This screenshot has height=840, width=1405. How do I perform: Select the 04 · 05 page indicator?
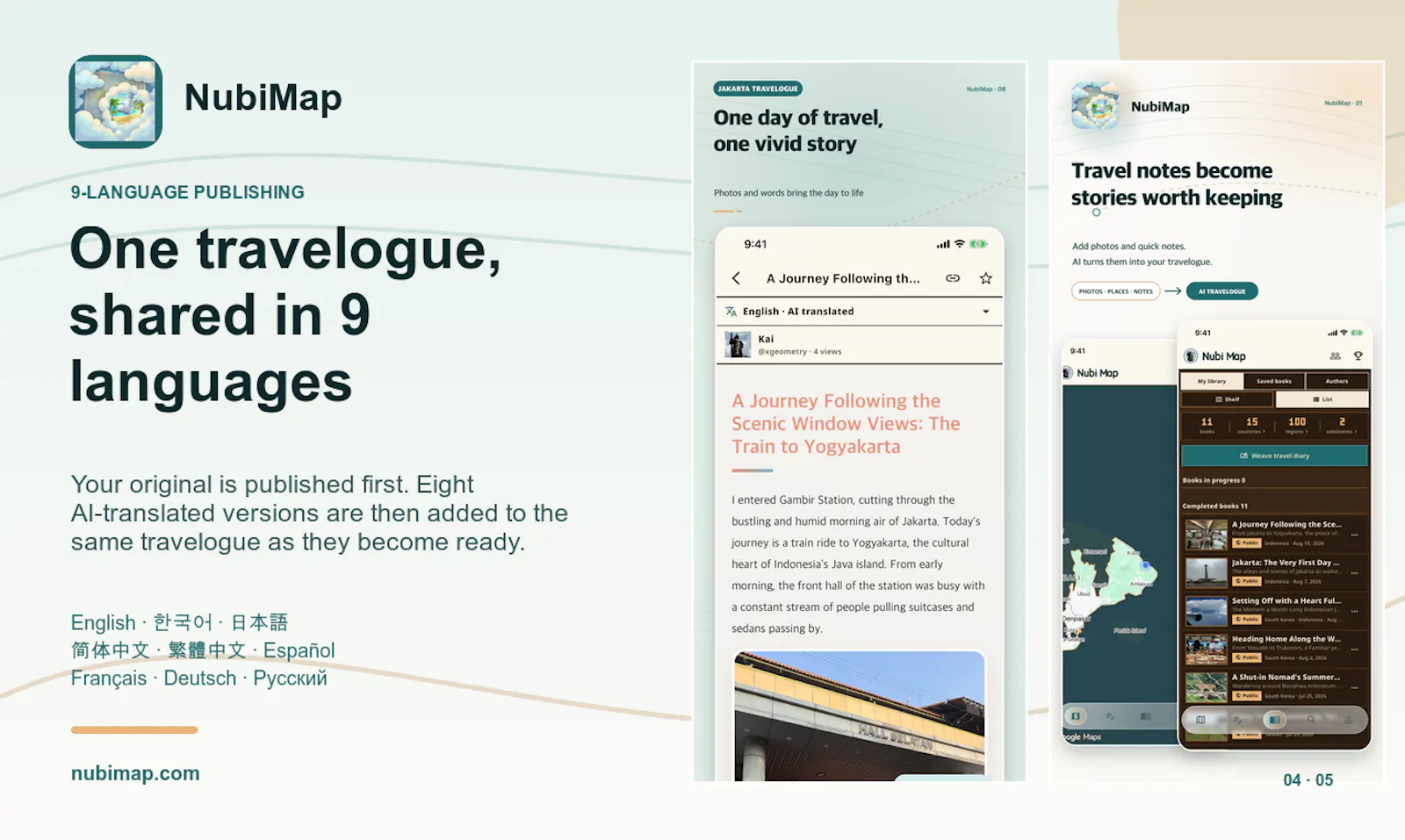click(1308, 779)
